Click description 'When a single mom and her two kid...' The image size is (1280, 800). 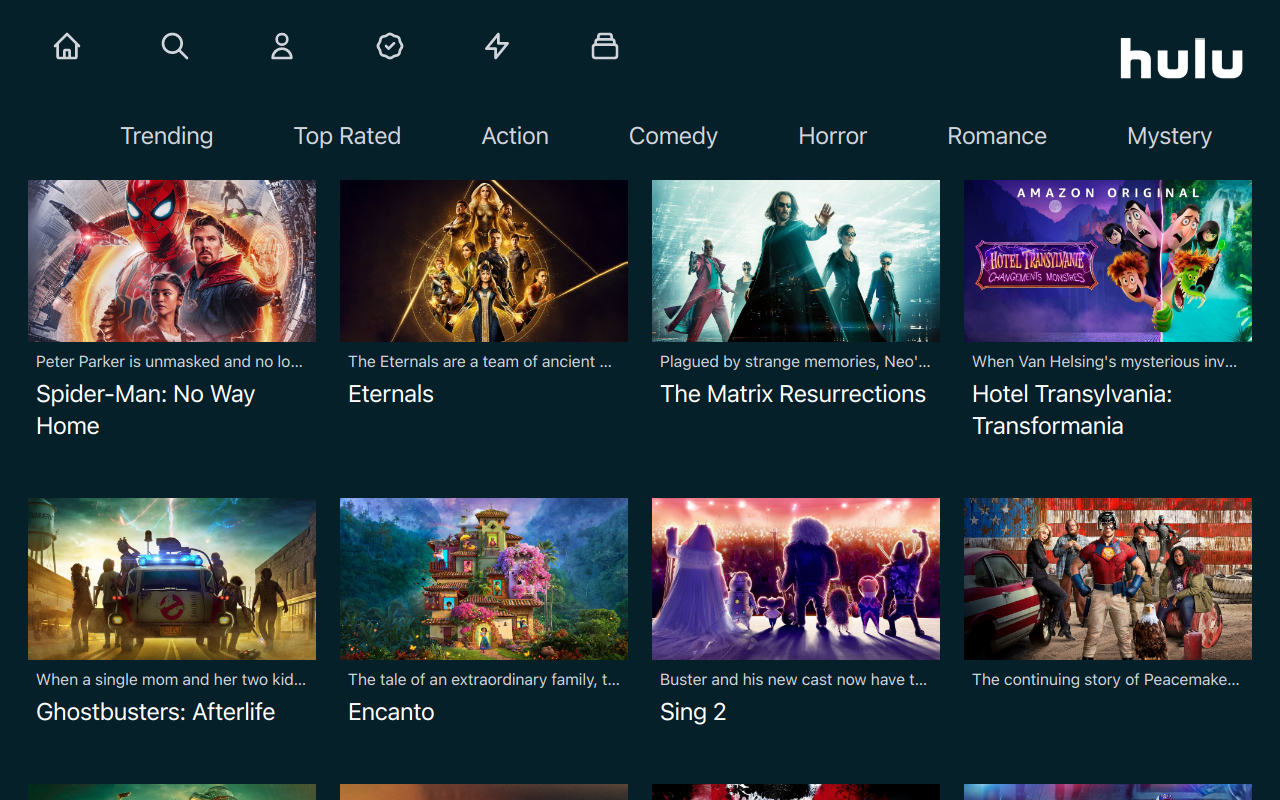tap(171, 679)
